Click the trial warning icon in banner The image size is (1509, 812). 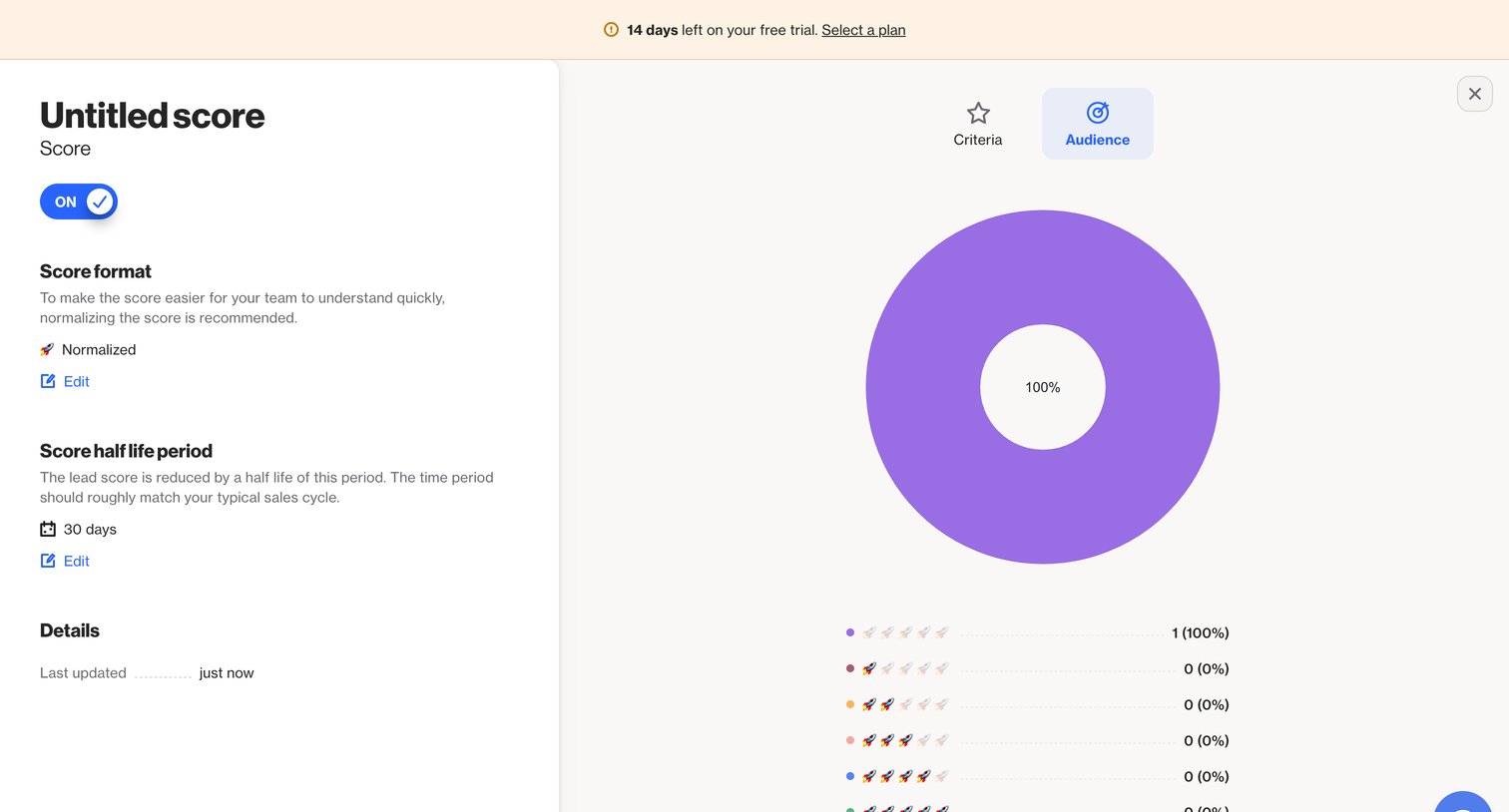pyautogui.click(x=611, y=30)
